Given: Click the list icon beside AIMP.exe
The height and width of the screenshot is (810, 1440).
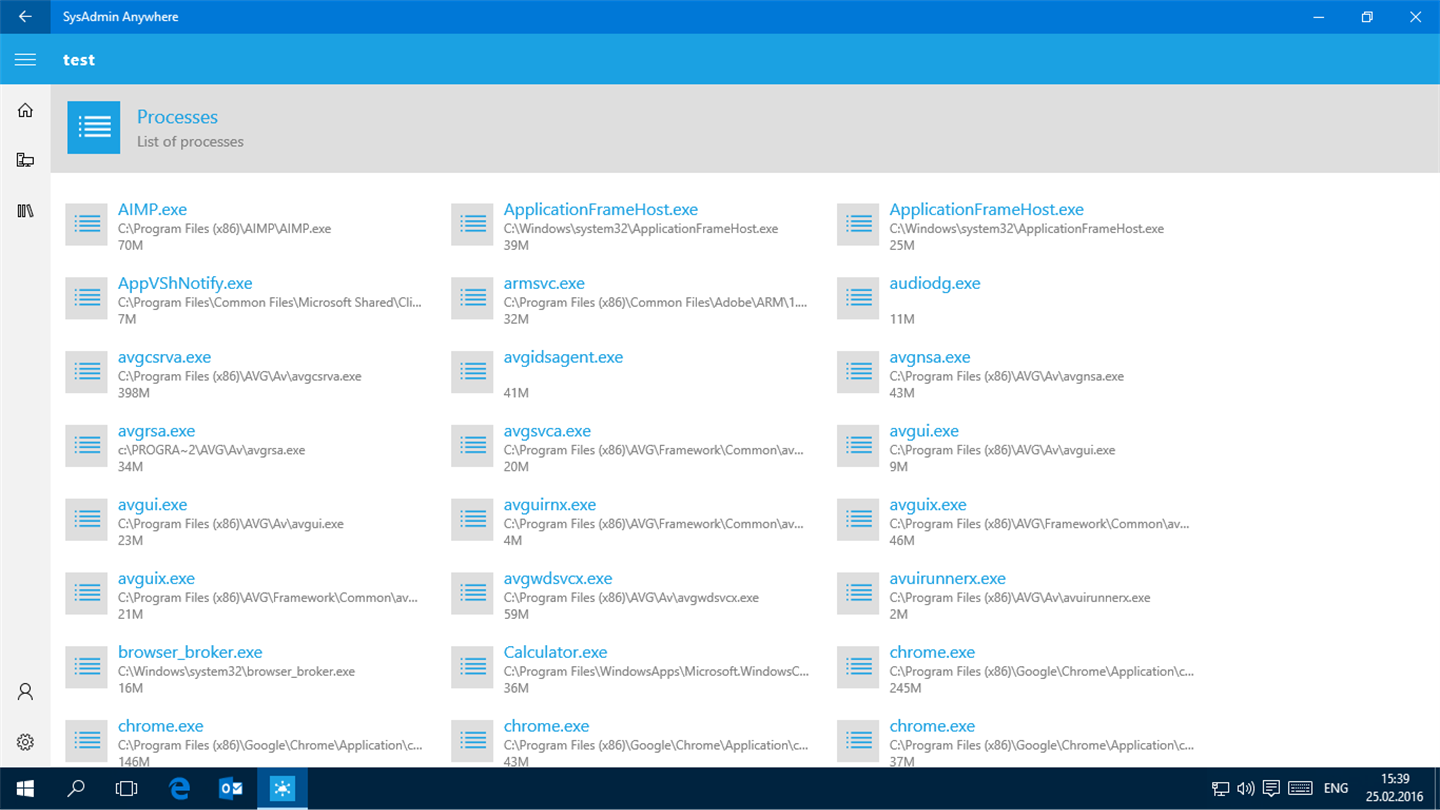Looking at the screenshot, I should pyautogui.click(x=87, y=224).
